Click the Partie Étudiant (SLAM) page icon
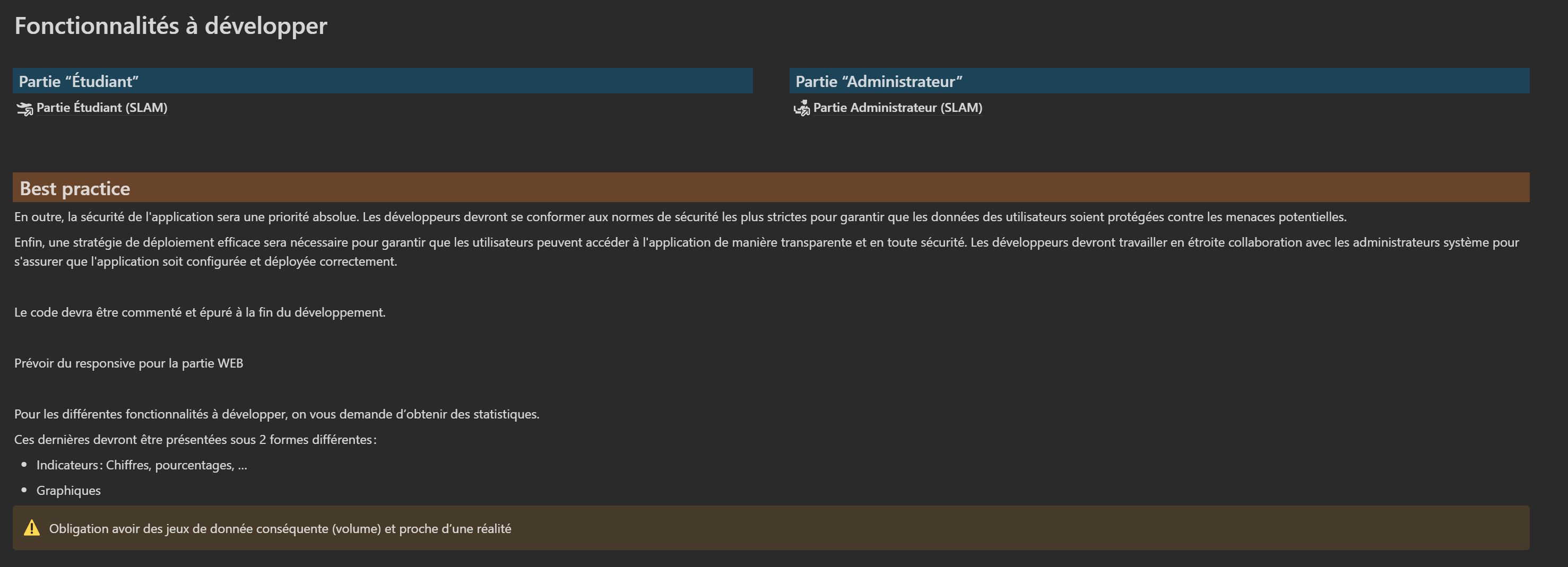 pyautogui.click(x=24, y=109)
